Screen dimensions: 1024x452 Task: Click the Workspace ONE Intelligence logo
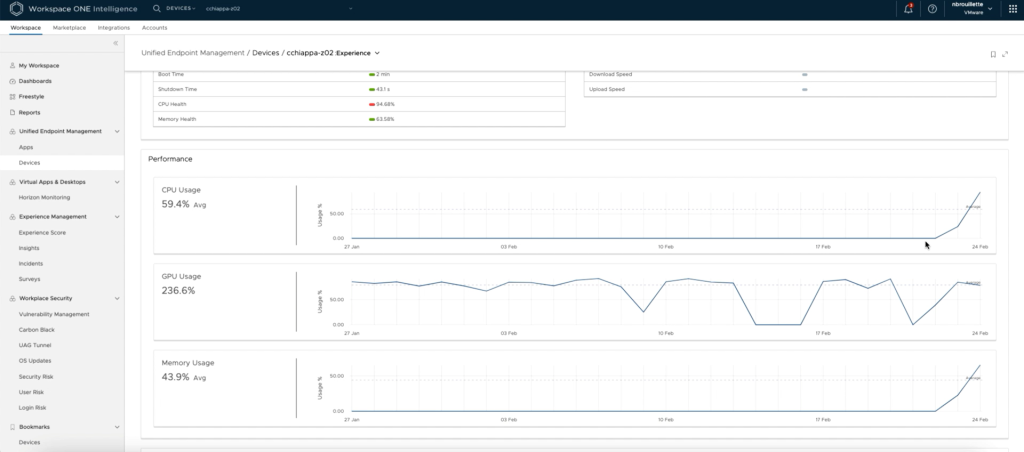16,9
